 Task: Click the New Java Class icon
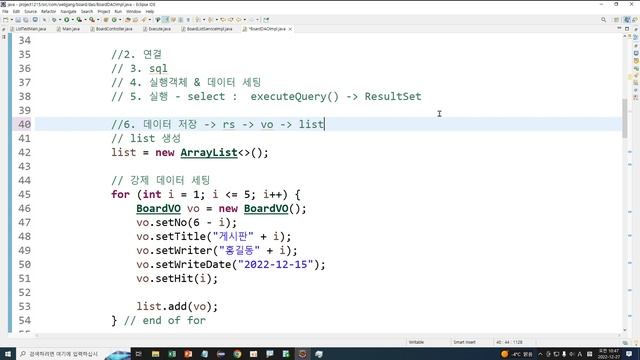(114, 20)
